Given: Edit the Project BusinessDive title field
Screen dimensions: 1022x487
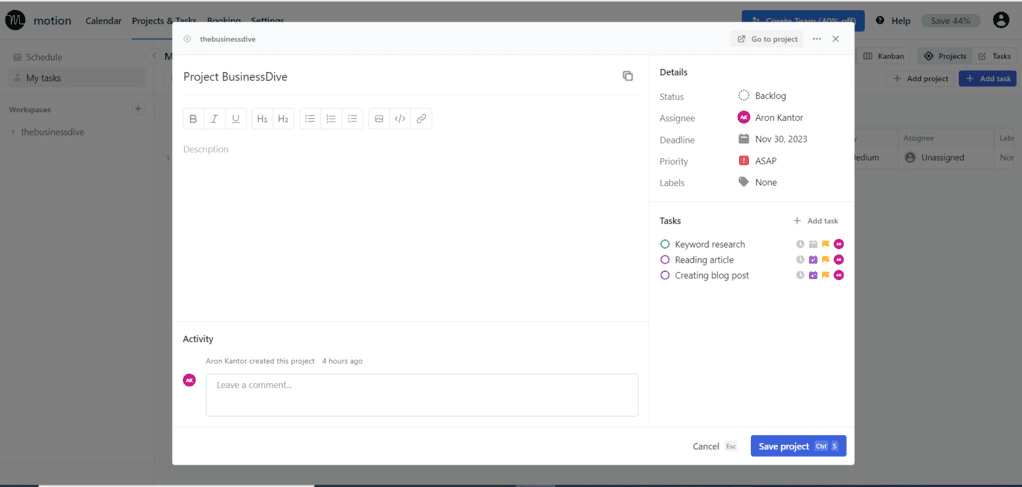Looking at the screenshot, I should 235,77.
